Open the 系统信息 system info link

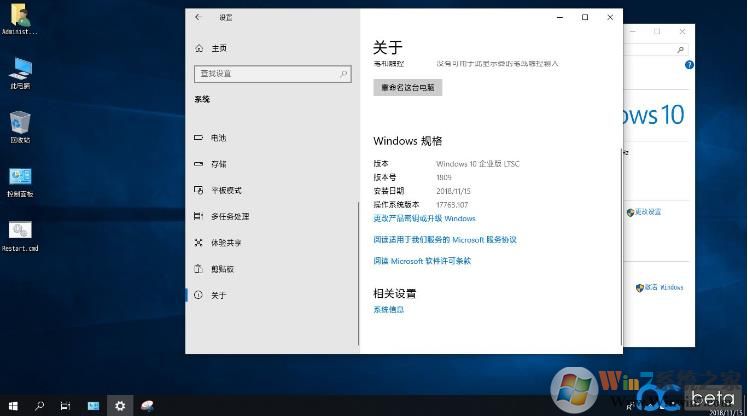(389, 310)
